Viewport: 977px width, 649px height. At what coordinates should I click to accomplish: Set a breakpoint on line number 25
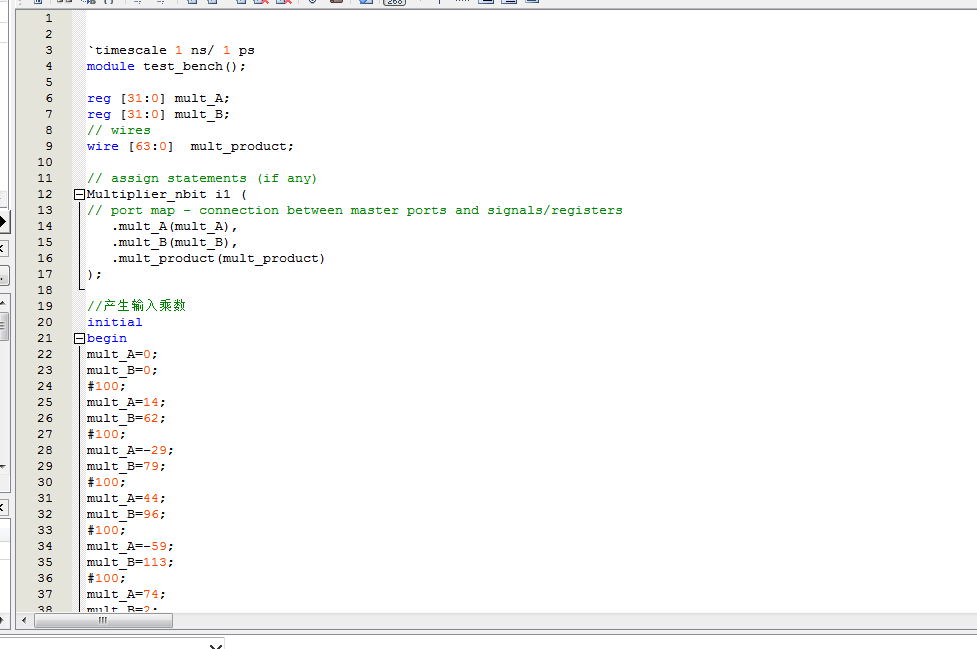[x=44, y=402]
